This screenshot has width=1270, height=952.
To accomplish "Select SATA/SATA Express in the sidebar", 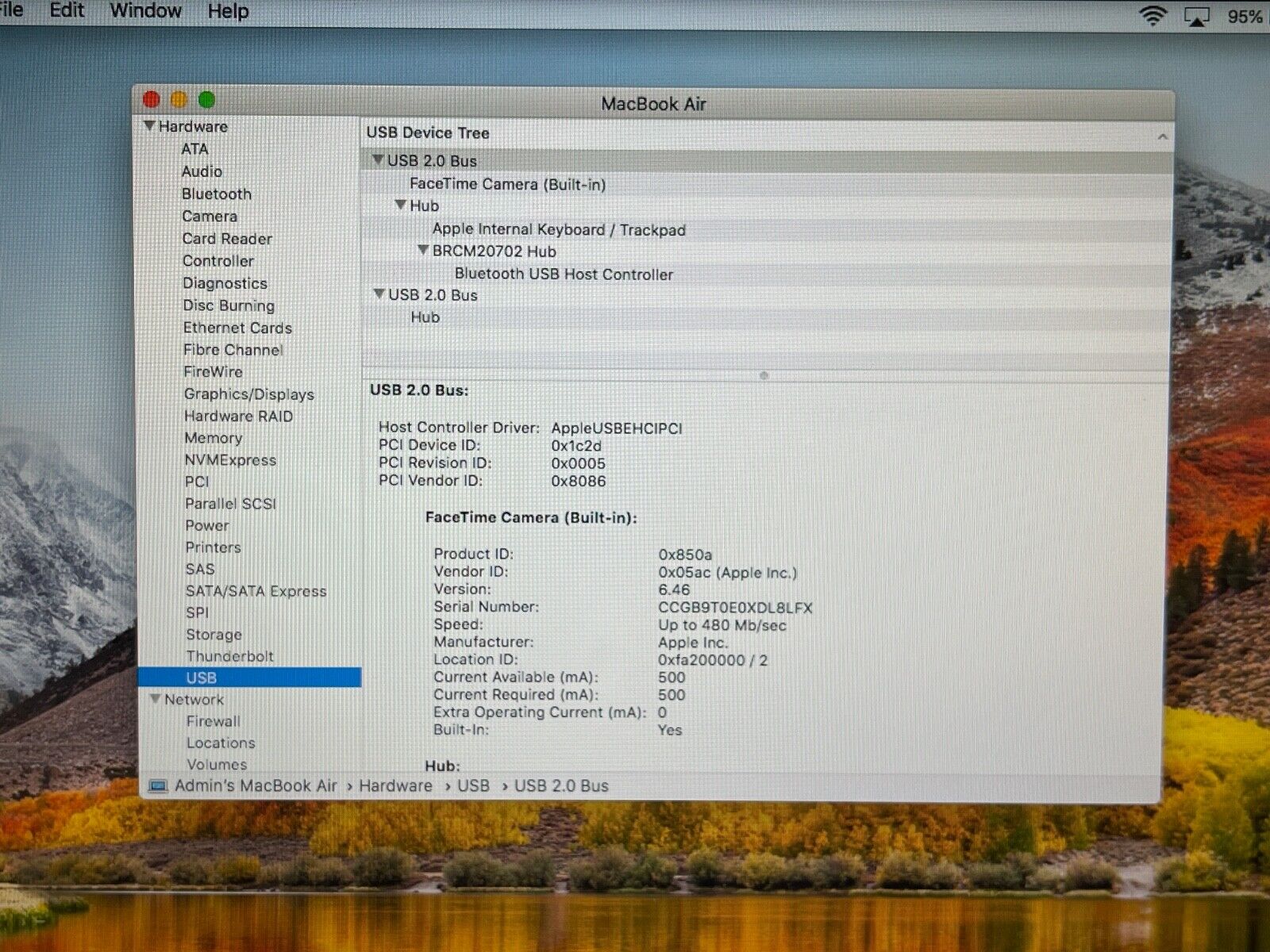I will [256, 591].
